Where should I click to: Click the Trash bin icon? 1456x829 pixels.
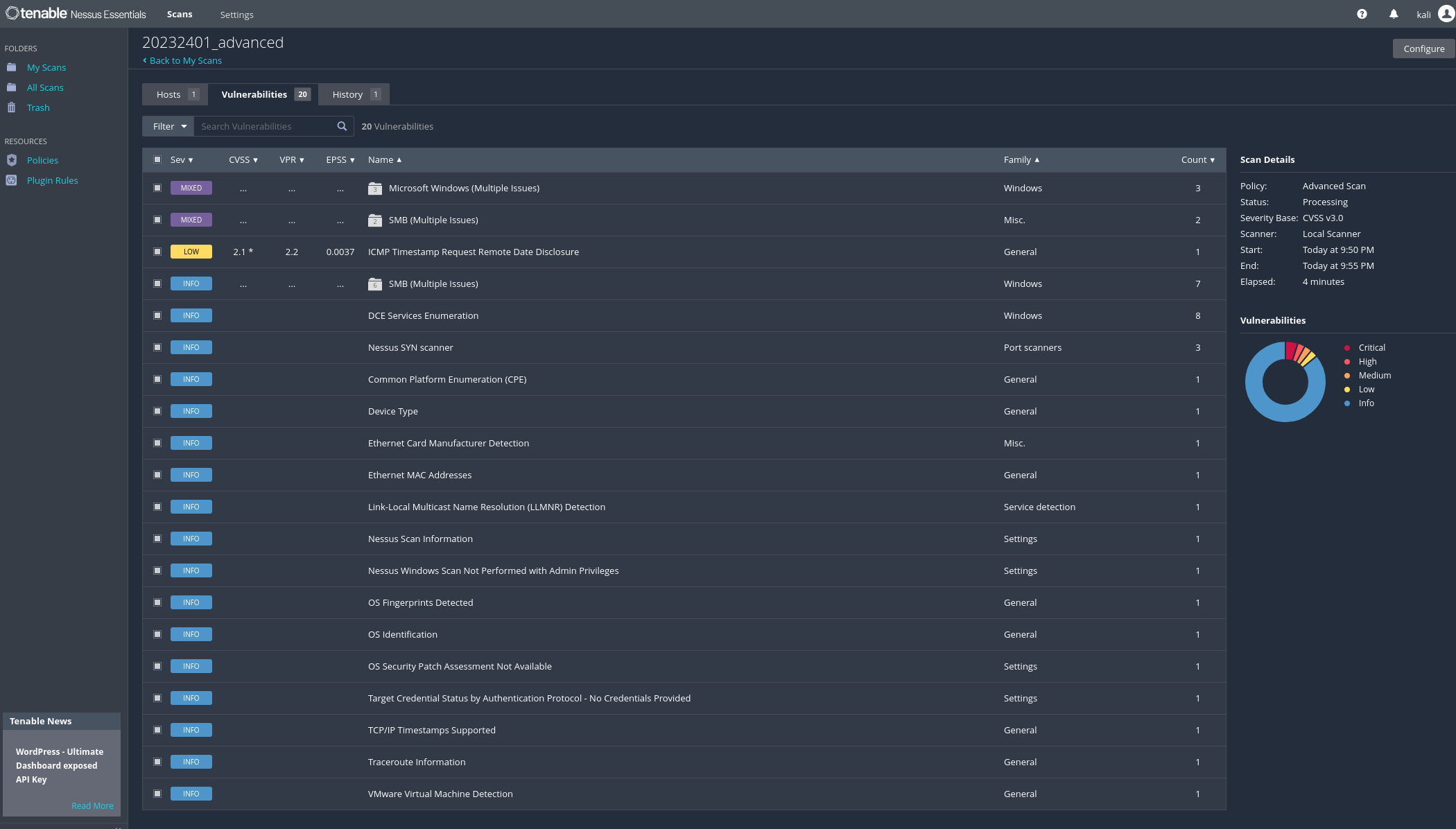point(12,107)
